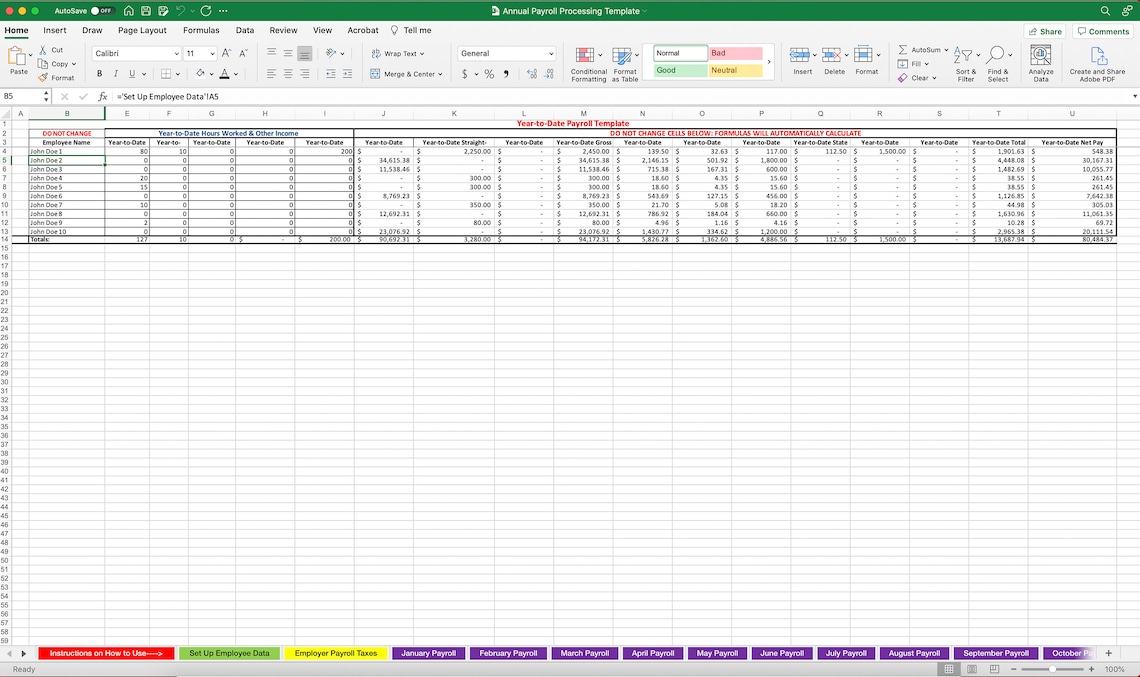1140x677 pixels.
Task: Apply percent number style
Action: point(488,73)
